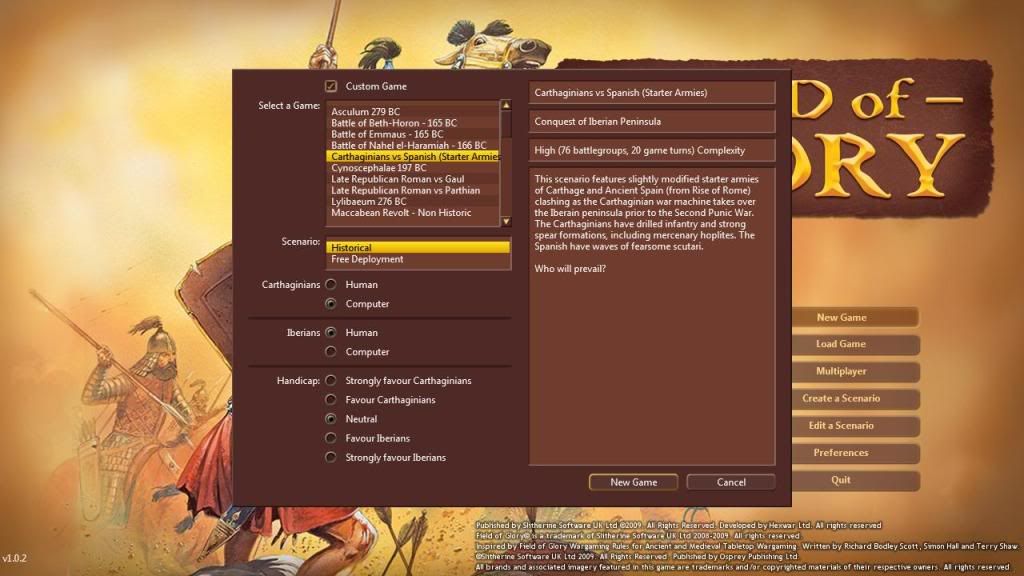Viewport: 1024px width, 576px height.
Task: Click the game list scrollbar track
Action: [506, 163]
